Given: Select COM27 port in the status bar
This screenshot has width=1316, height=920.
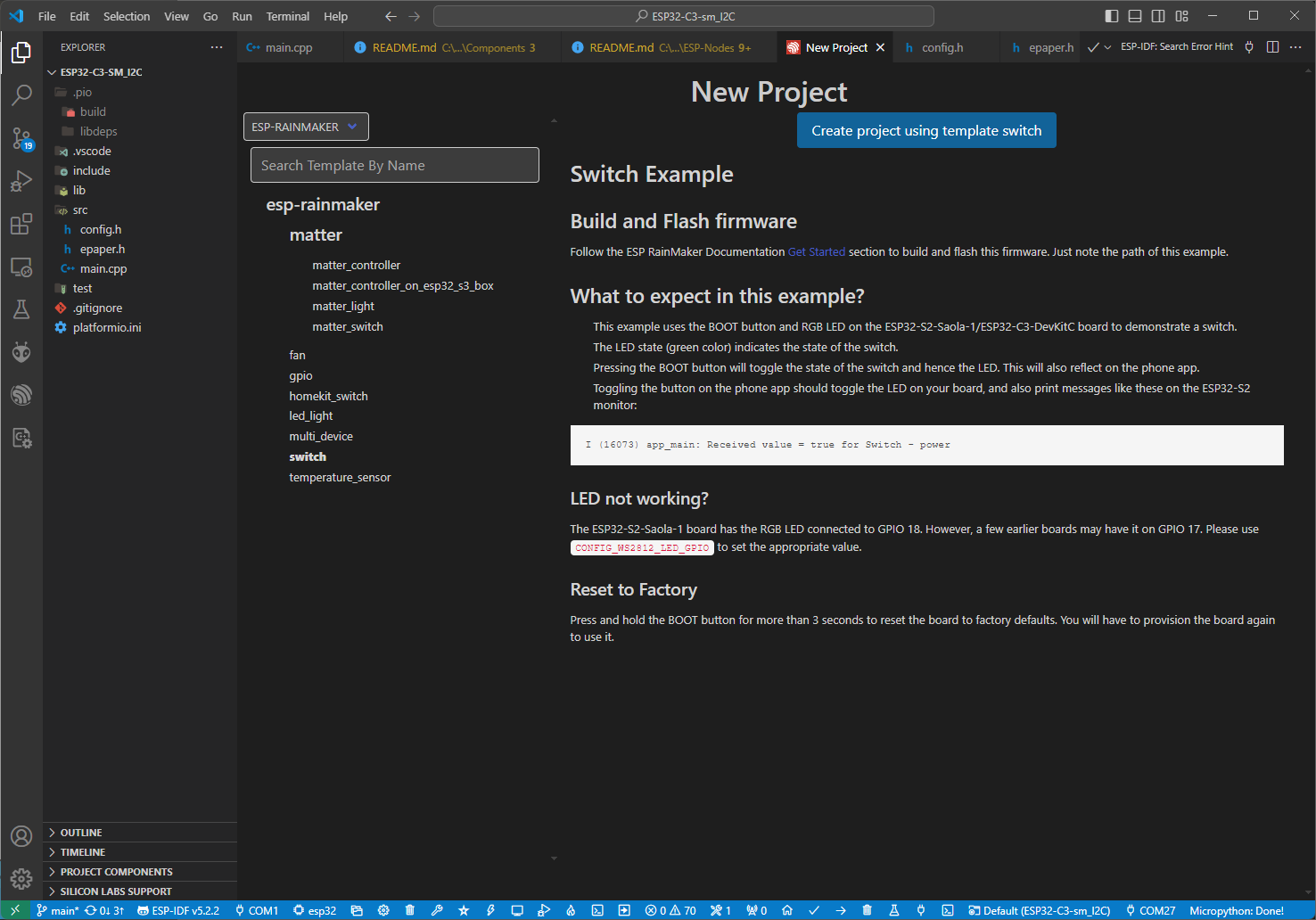Looking at the screenshot, I should point(1150,910).
